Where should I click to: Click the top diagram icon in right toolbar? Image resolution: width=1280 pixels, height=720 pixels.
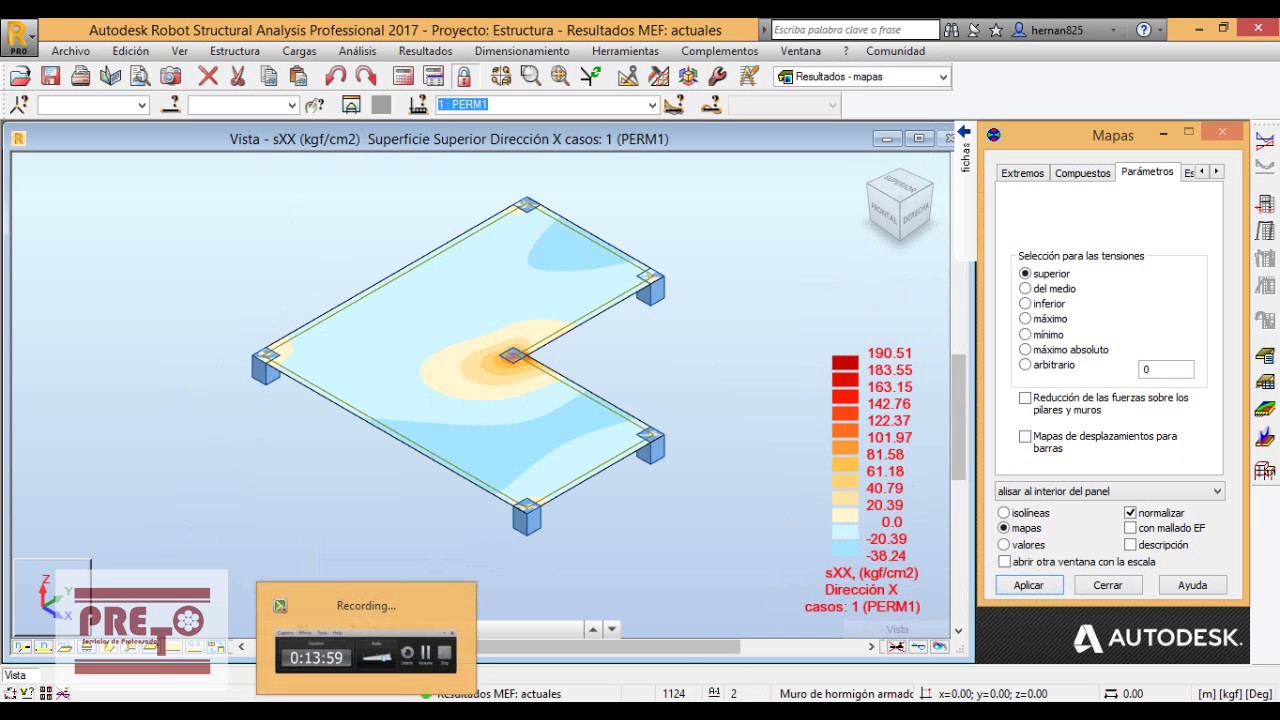click(1265, 141)
